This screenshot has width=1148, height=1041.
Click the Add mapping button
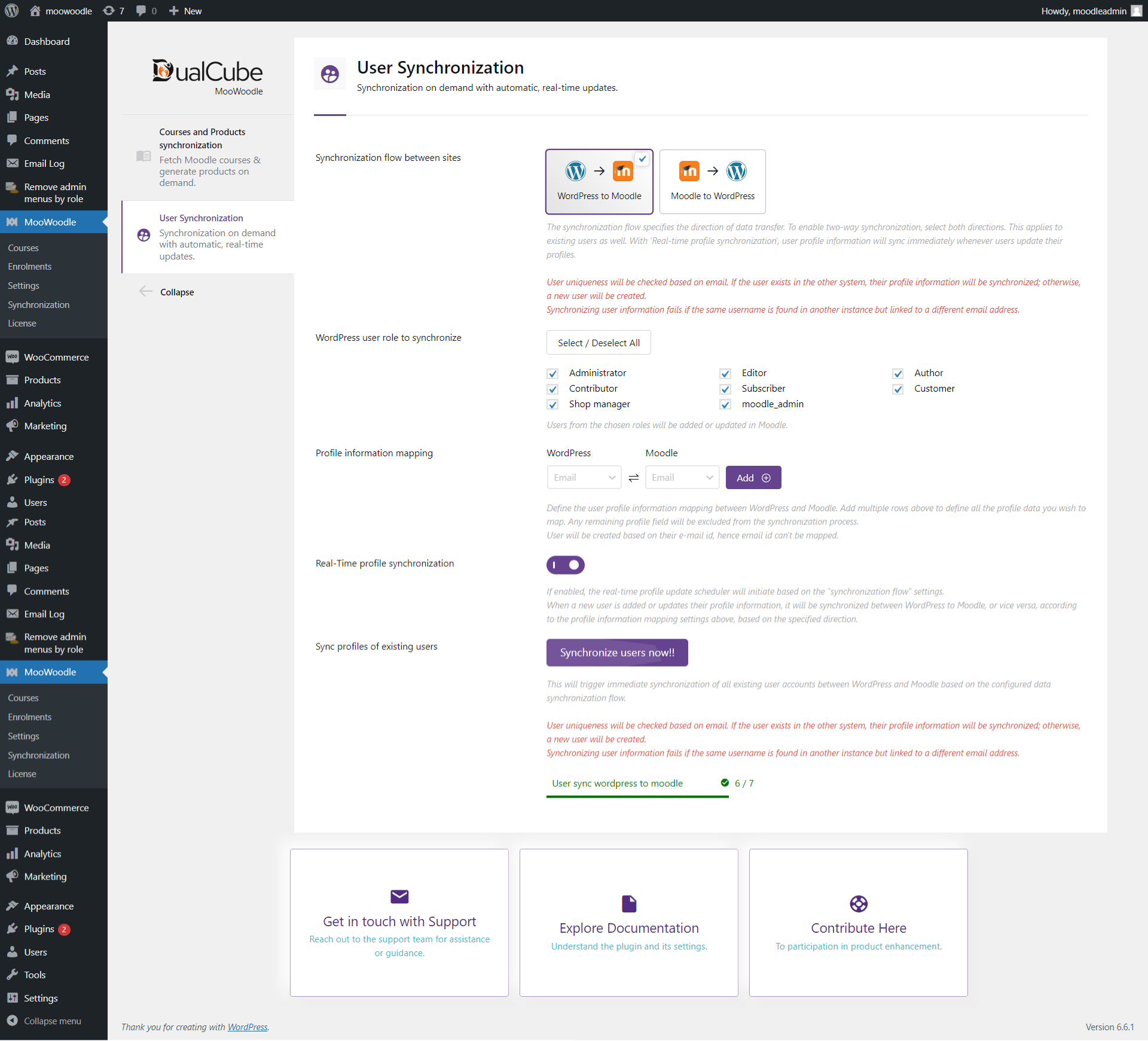pos(753,478)
